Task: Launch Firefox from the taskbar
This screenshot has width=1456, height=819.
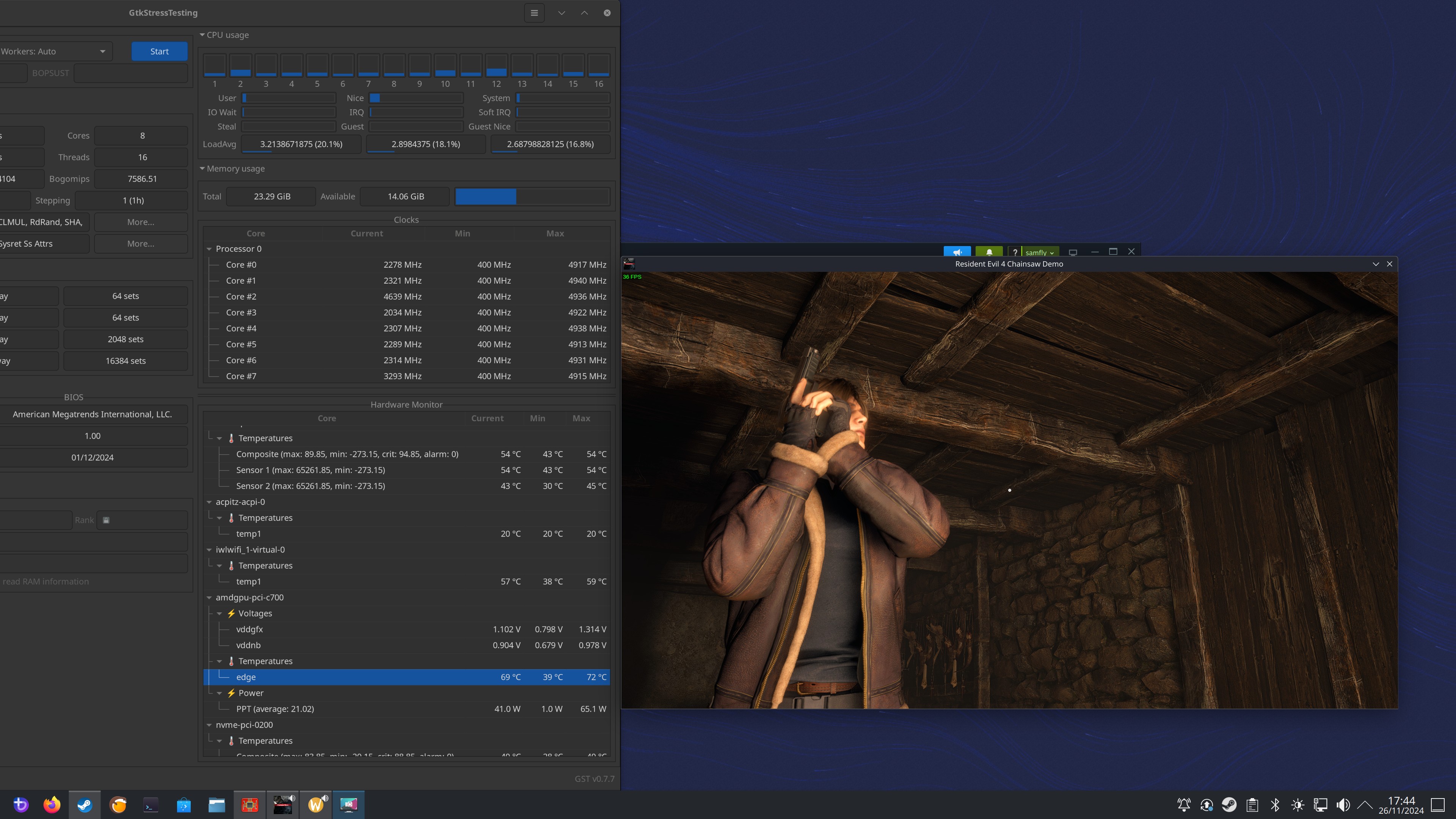Action: [x=52, y=804]
